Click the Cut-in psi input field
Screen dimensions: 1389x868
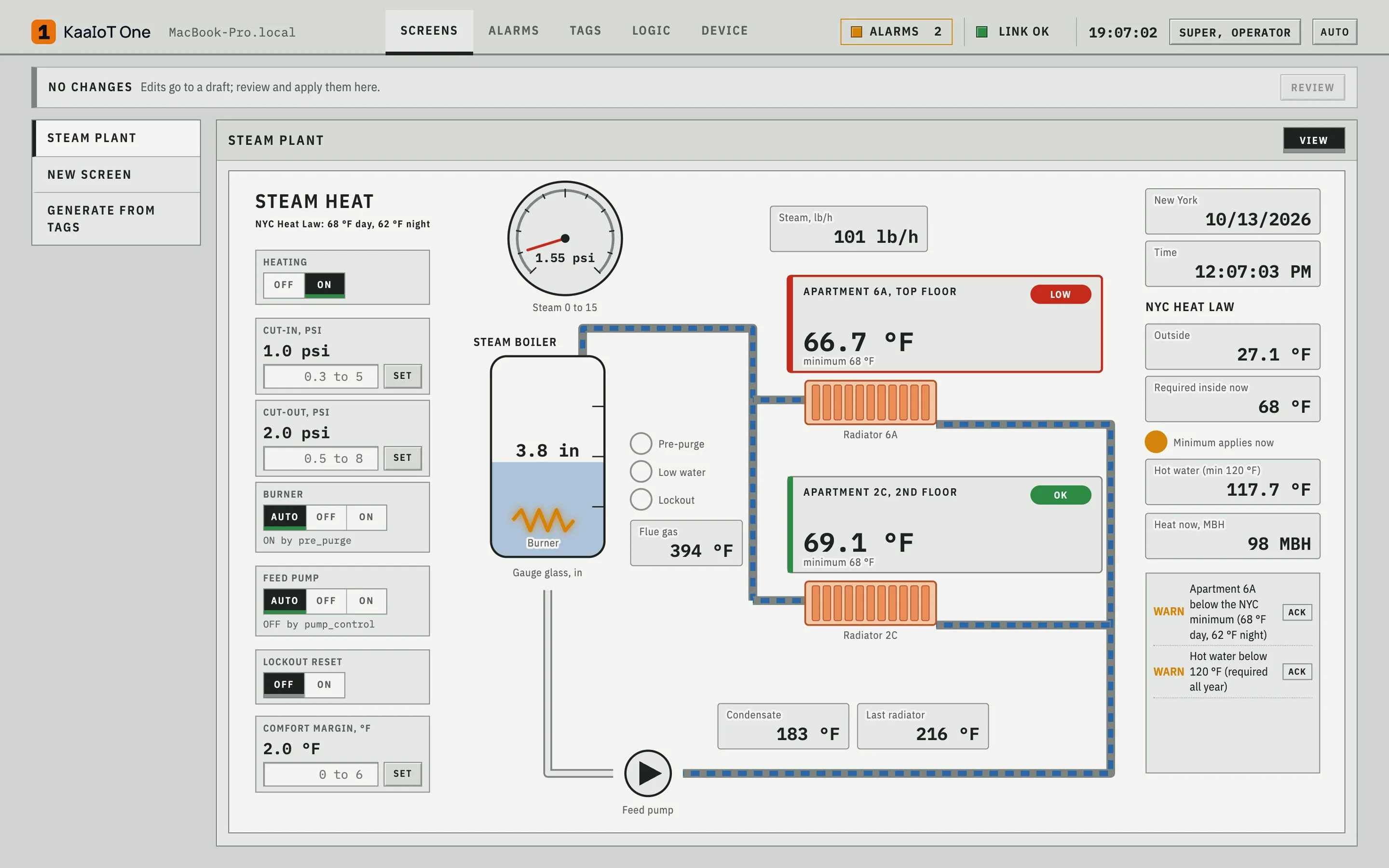point(321,377)
